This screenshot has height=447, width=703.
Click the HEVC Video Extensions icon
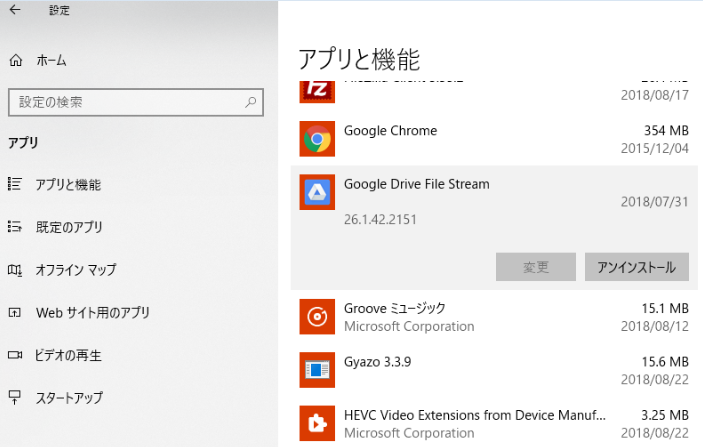(x=317, y=423)
